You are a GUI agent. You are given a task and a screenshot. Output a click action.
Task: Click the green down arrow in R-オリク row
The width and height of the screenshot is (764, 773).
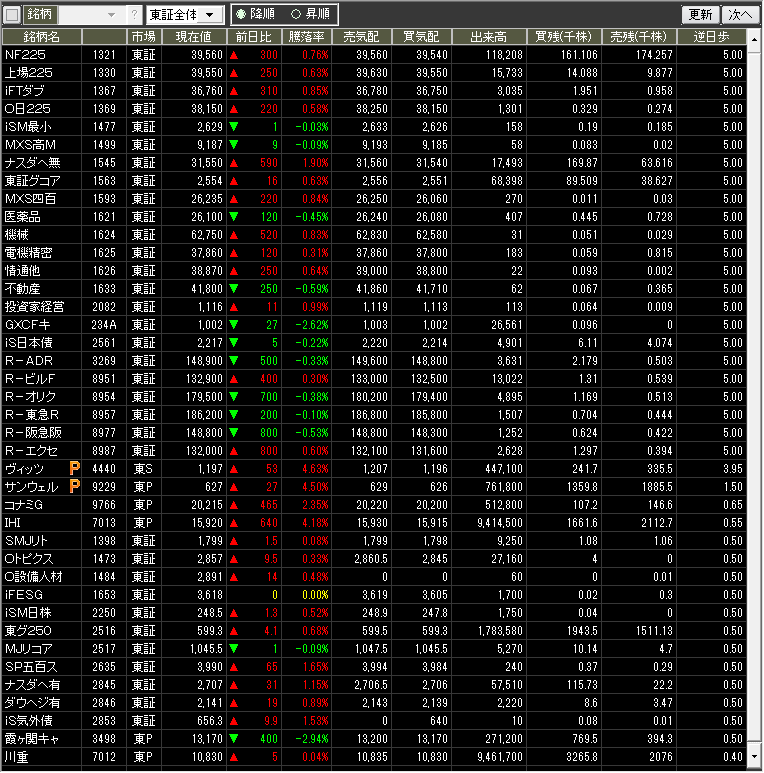[x=234, y=397]
